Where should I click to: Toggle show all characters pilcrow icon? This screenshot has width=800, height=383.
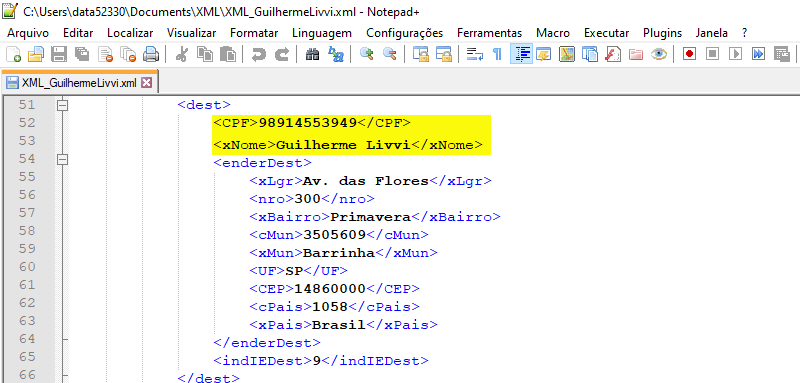pyautogui.click(x=497, y=54)
